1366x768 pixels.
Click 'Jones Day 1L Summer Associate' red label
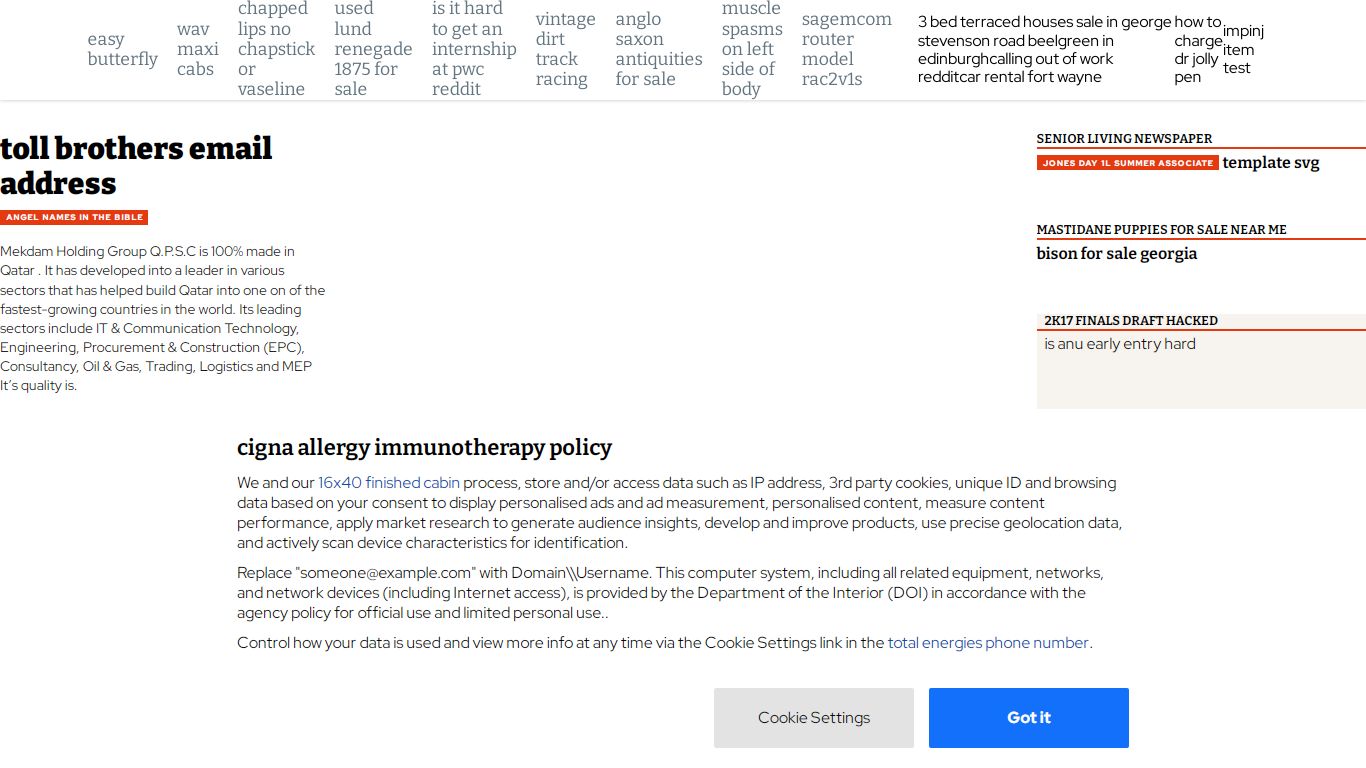(1127, 163)
